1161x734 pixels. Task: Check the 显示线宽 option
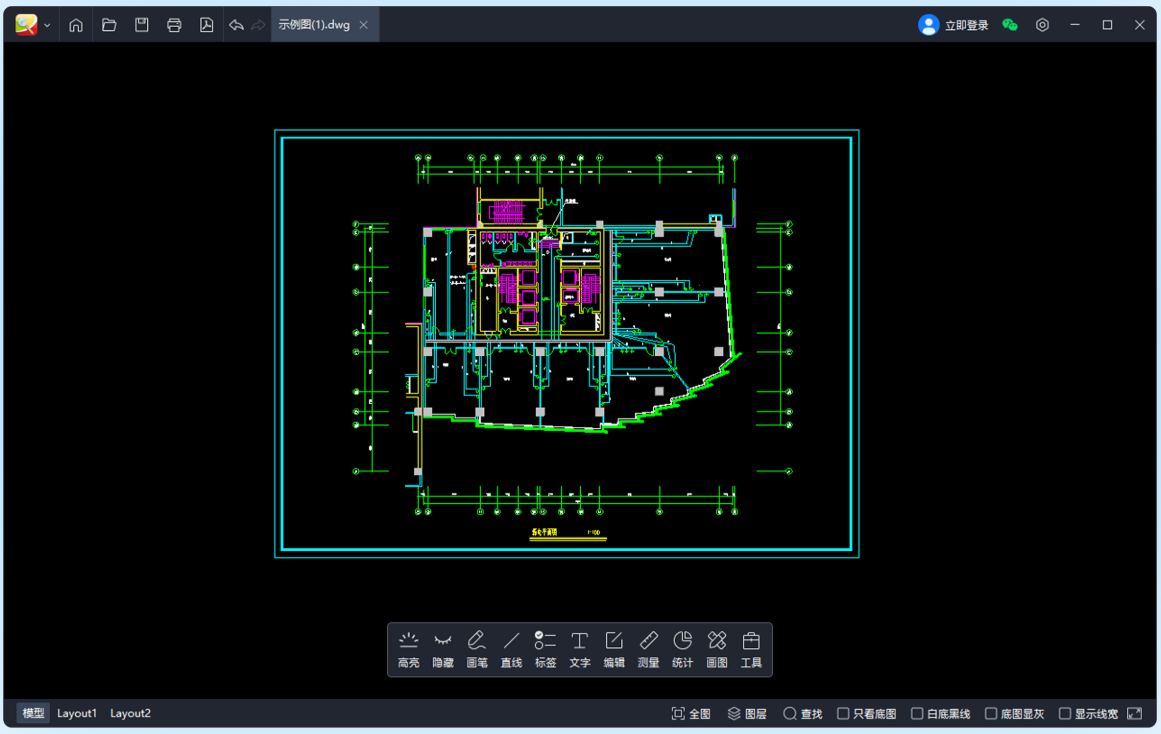(x=1065, y=713)
